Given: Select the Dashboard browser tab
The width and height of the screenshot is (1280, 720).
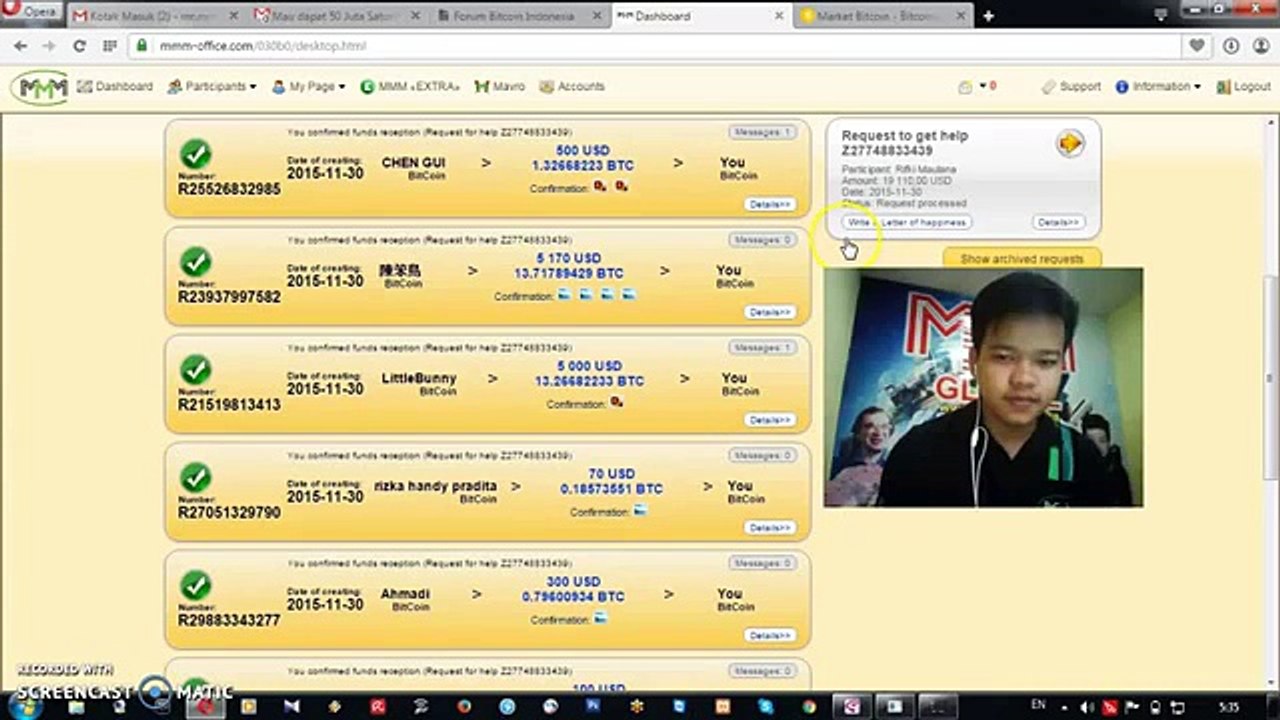Looking at the screenshot, I should [700, 16].
